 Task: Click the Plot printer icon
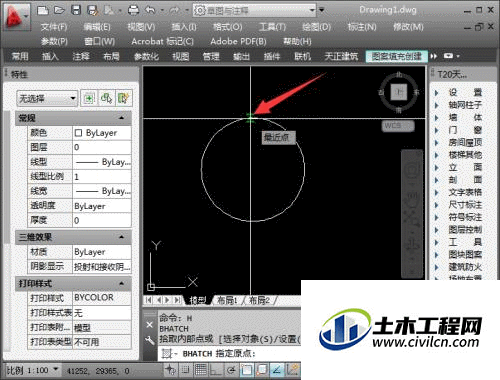[134, 10]
